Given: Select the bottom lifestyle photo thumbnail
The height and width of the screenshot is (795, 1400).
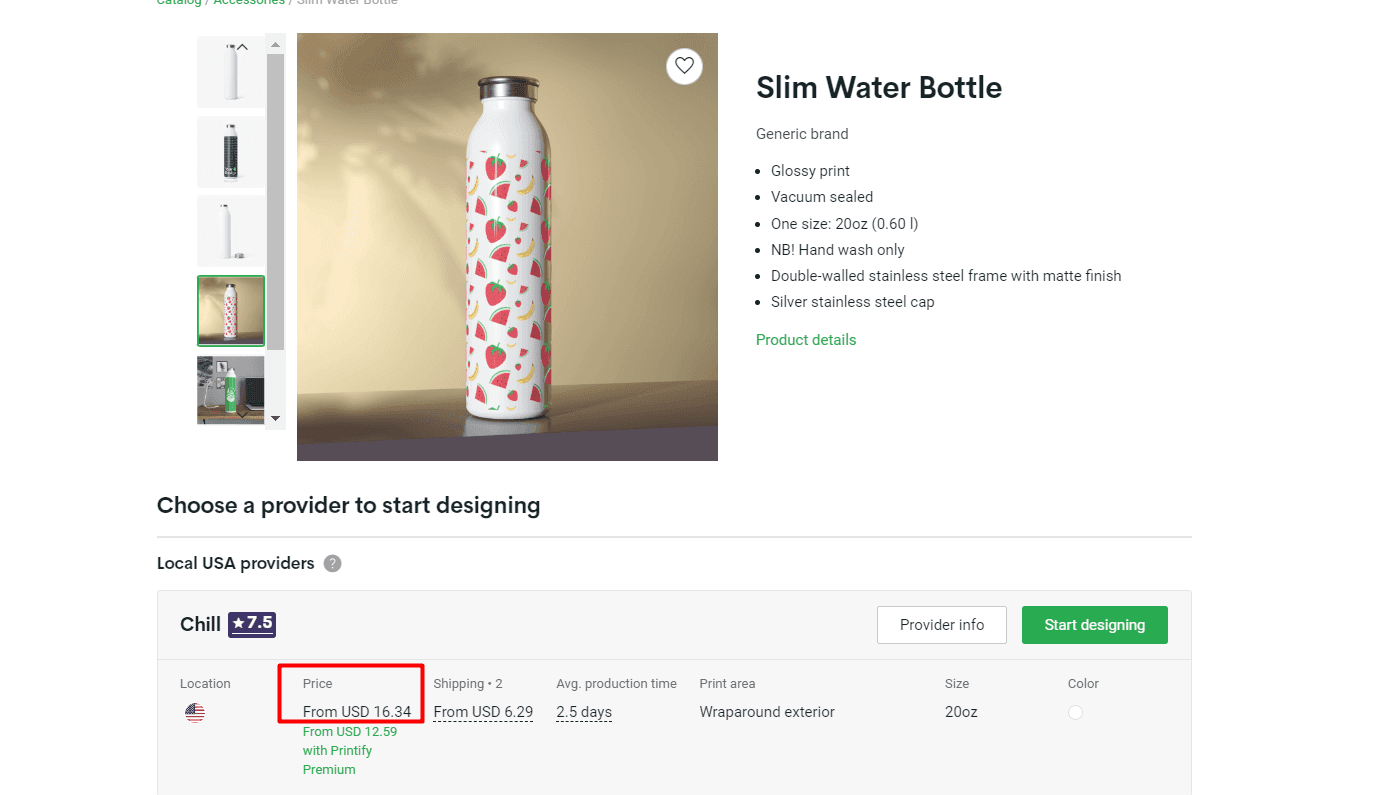Looking at the screenshot, I should pos(231,390).
